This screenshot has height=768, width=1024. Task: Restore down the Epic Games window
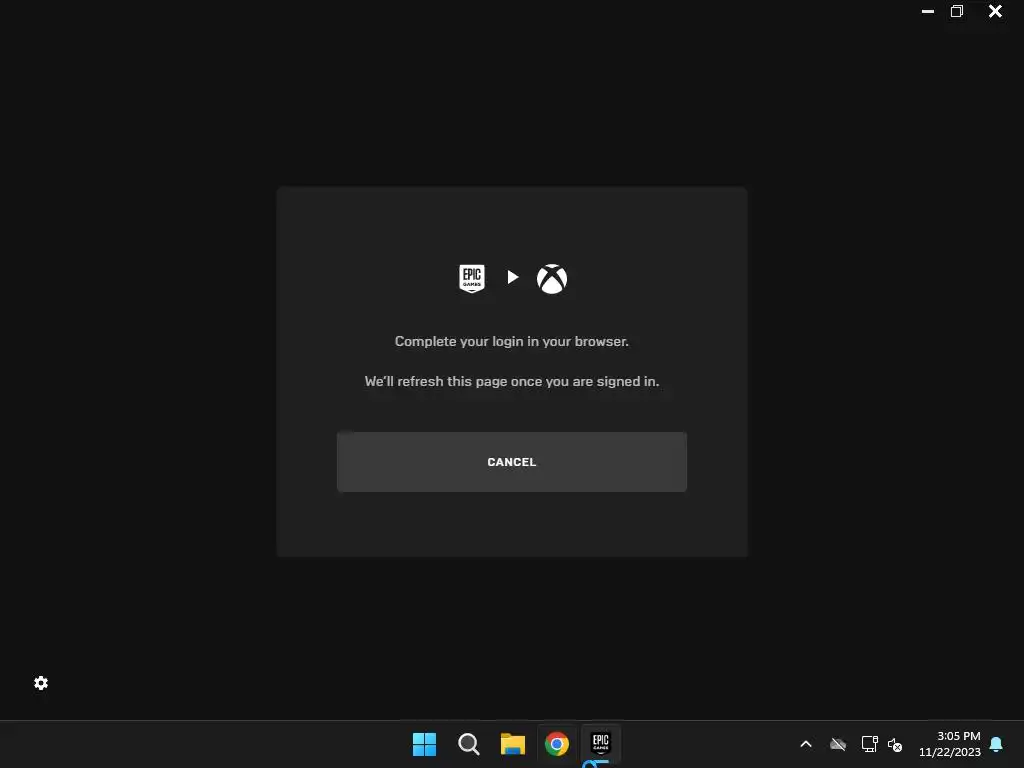[957, 11]
